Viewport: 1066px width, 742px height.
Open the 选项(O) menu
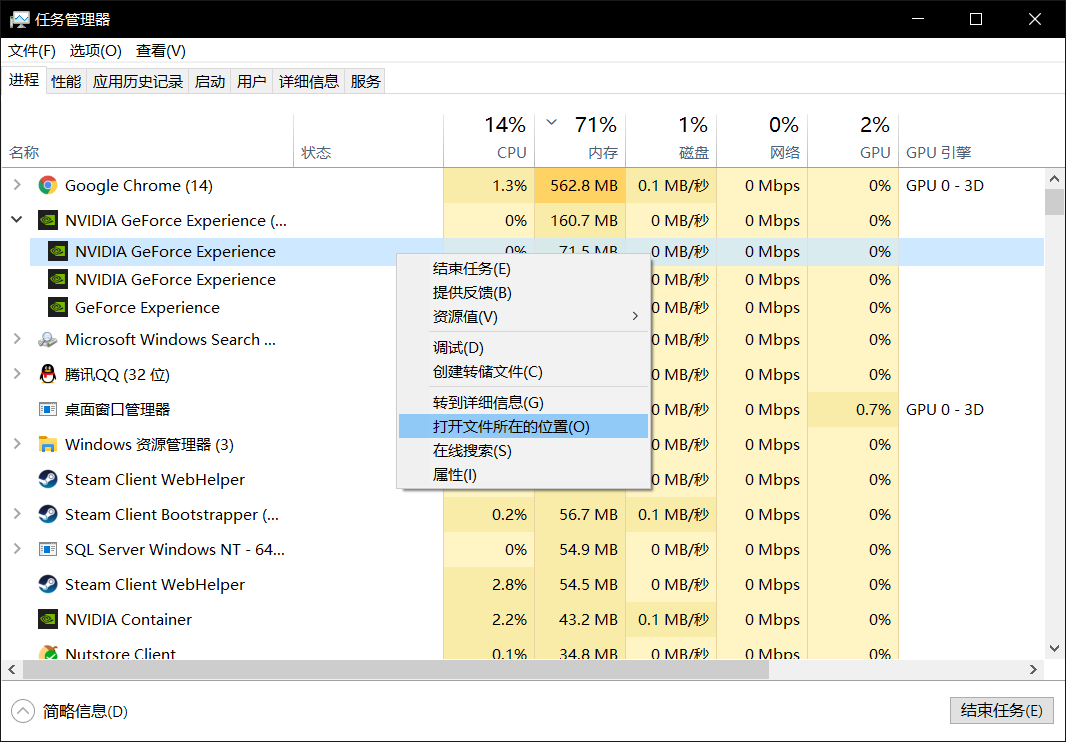click(95, 51)
